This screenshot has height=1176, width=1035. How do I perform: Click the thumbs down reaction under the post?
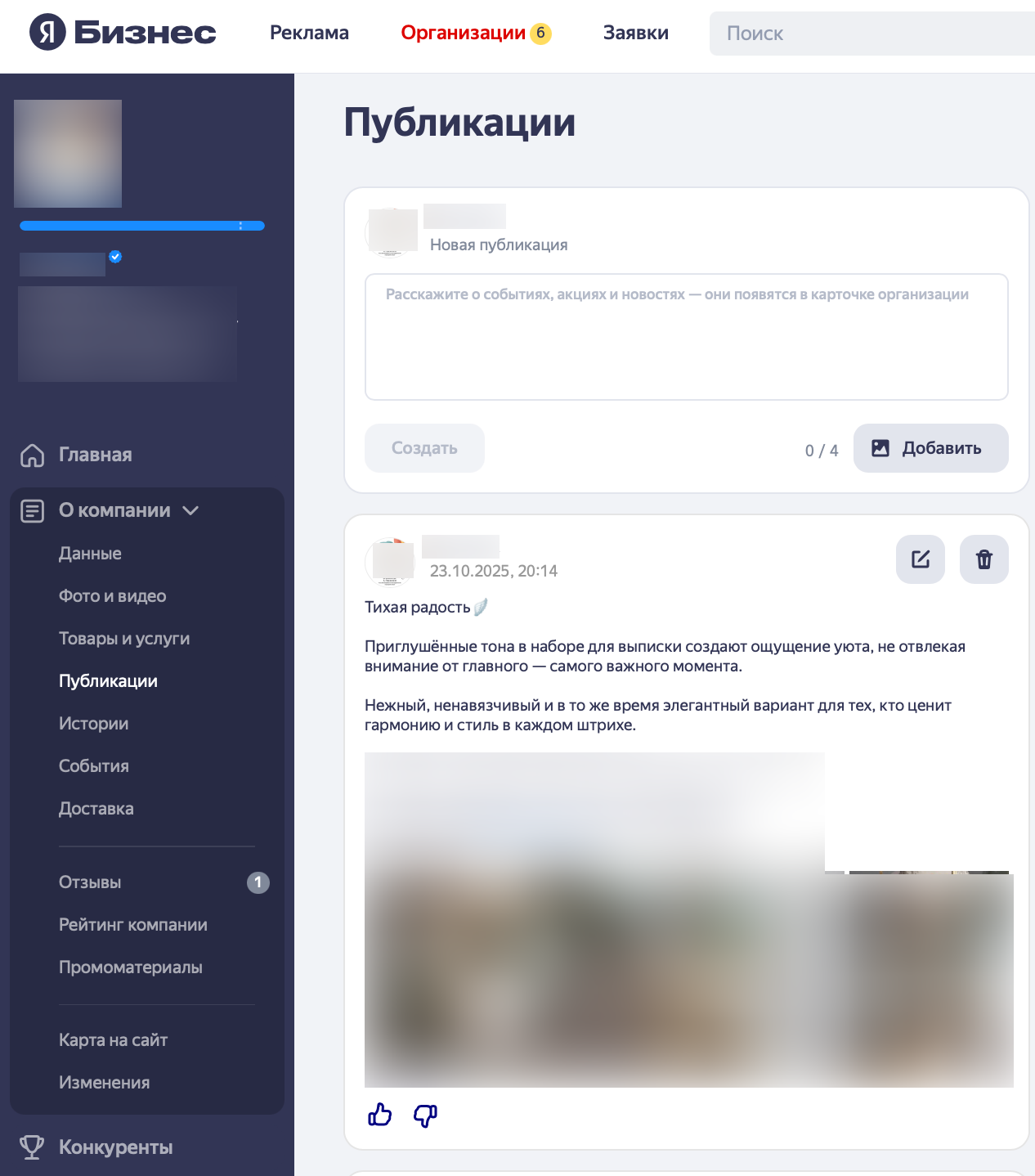point(423,1116)
